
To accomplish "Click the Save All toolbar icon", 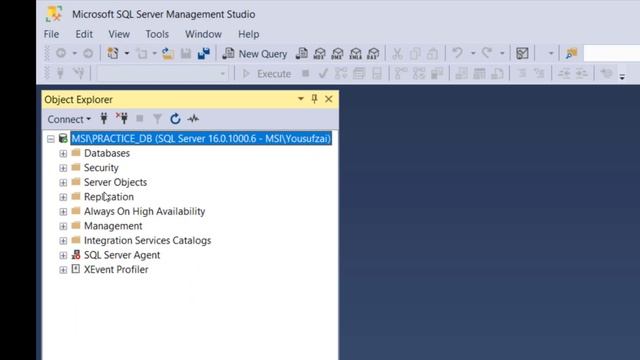I will point(204,53).
